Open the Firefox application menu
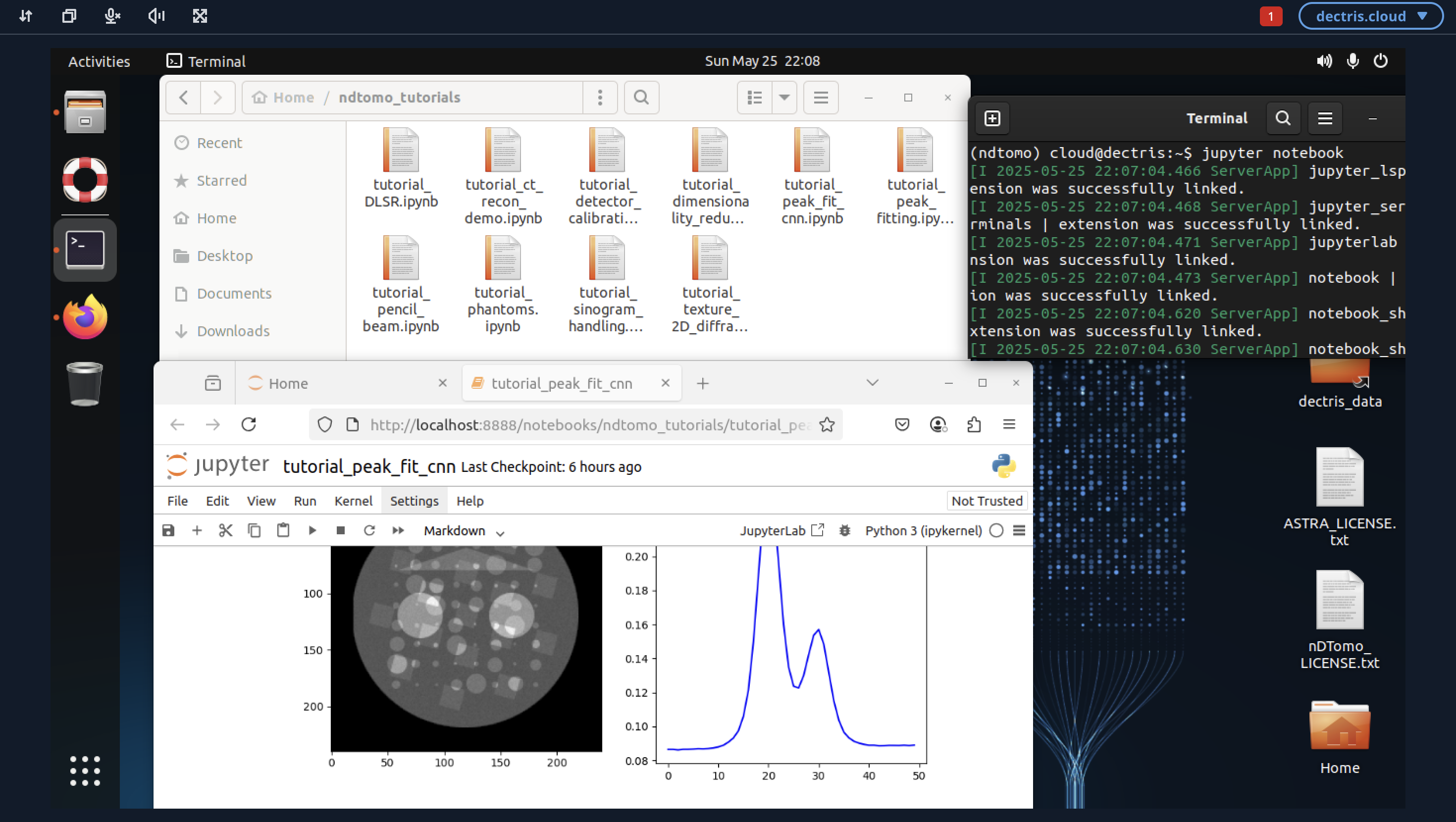 click(x=1009, y=424)
